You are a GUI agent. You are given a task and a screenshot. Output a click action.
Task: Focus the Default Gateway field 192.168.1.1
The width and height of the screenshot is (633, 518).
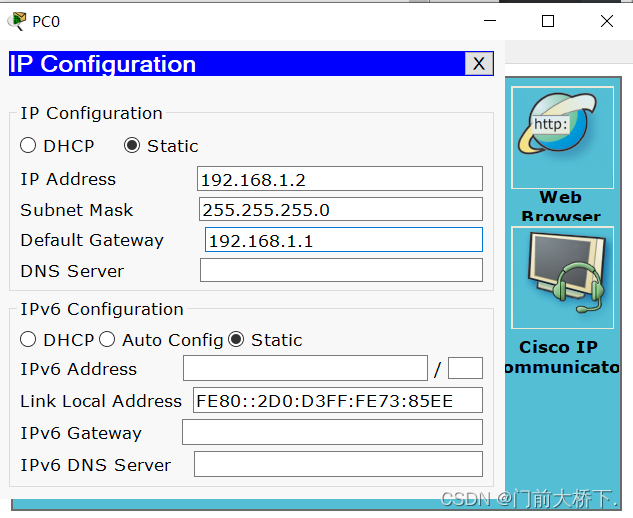pos(344,240)
